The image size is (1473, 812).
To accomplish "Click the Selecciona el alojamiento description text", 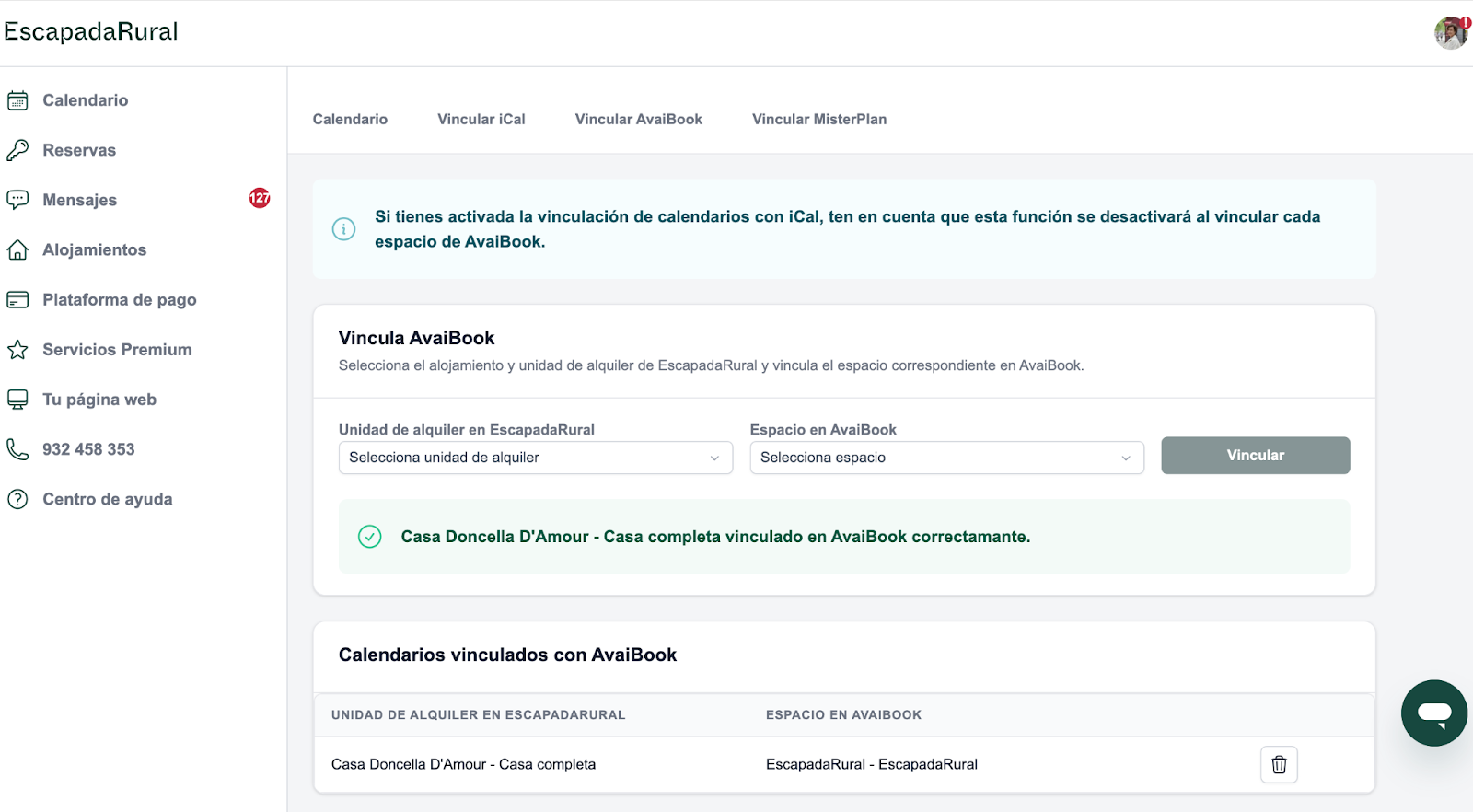I will 712,365.
